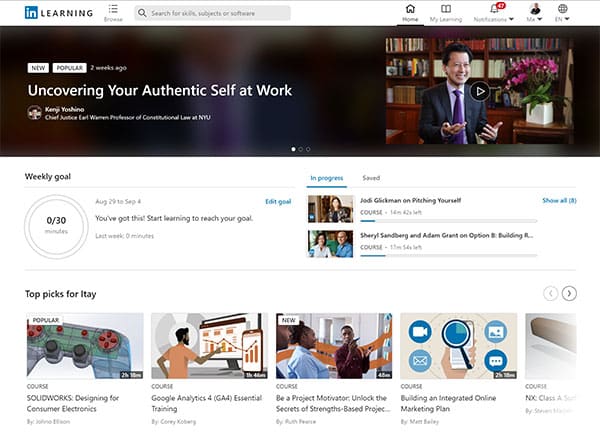Select the second carousel dot
Screen dimensions: 600x447
(x=301, y=149)
